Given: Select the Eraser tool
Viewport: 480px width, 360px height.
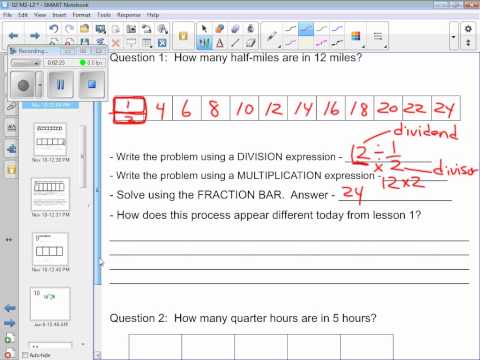Looking at the screenshot, I should click(235, 29).
